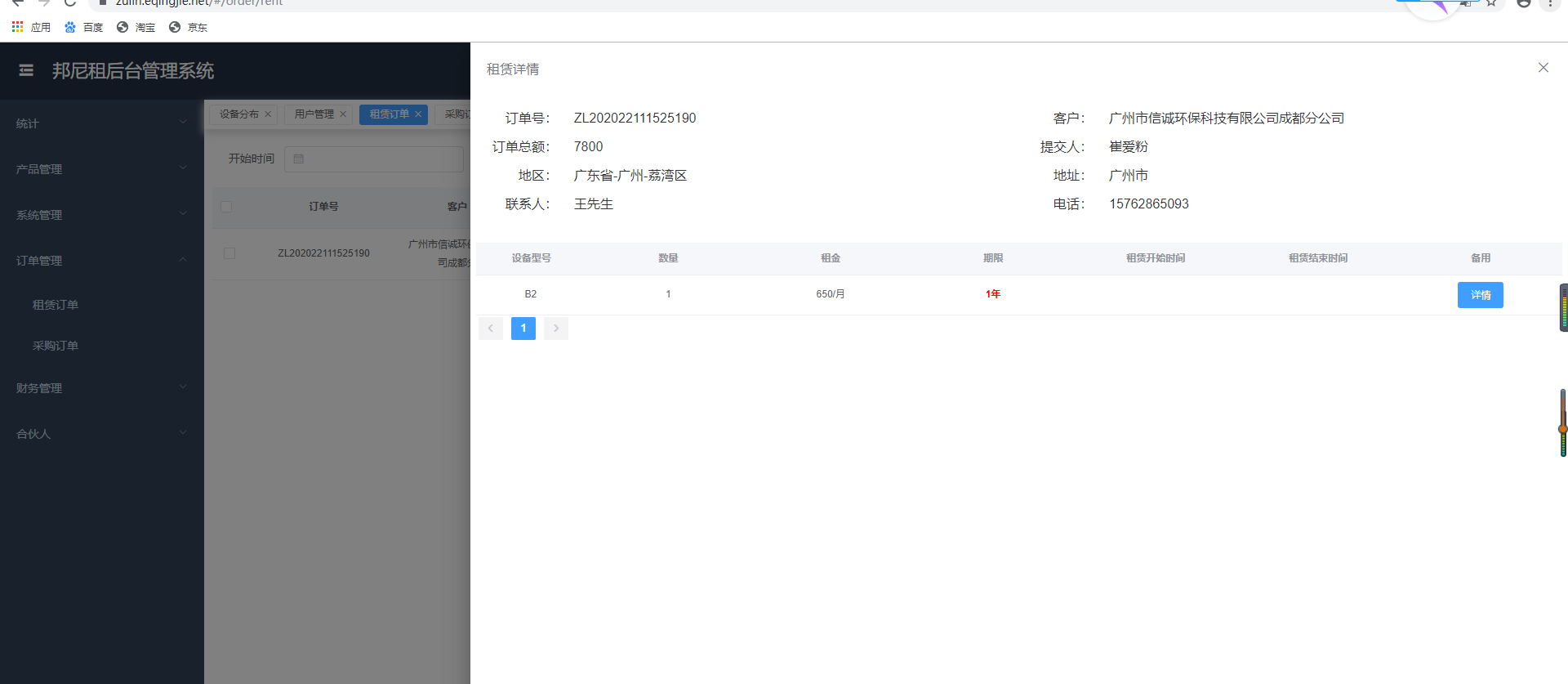
Task: Close the 用户管理 tab
Action: 343,114
